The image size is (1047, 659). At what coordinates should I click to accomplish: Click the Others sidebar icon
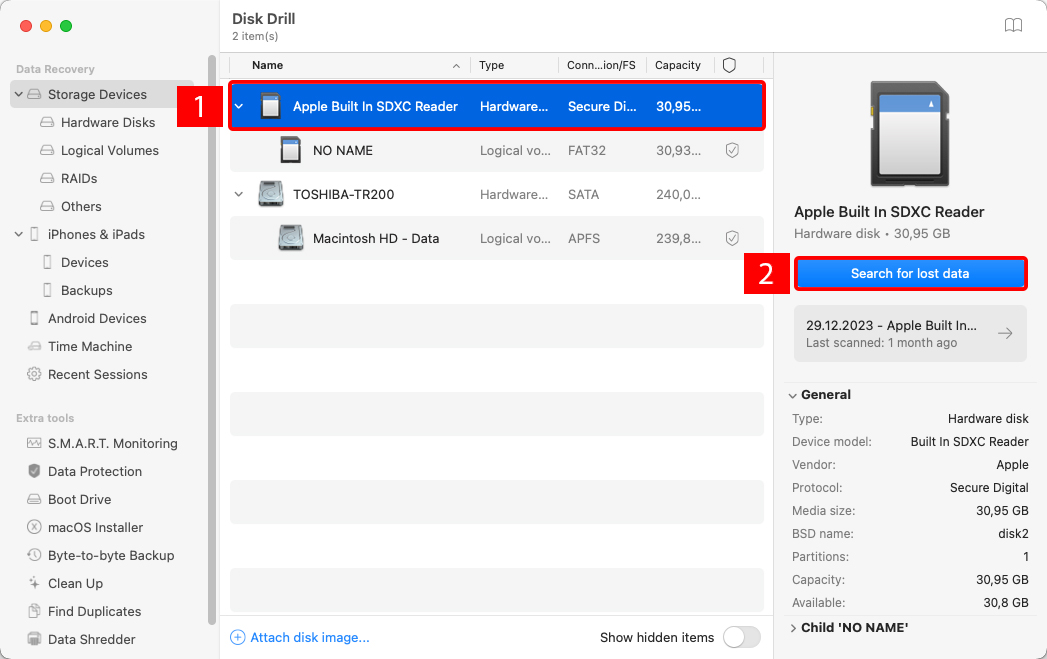tap(47, 206)
